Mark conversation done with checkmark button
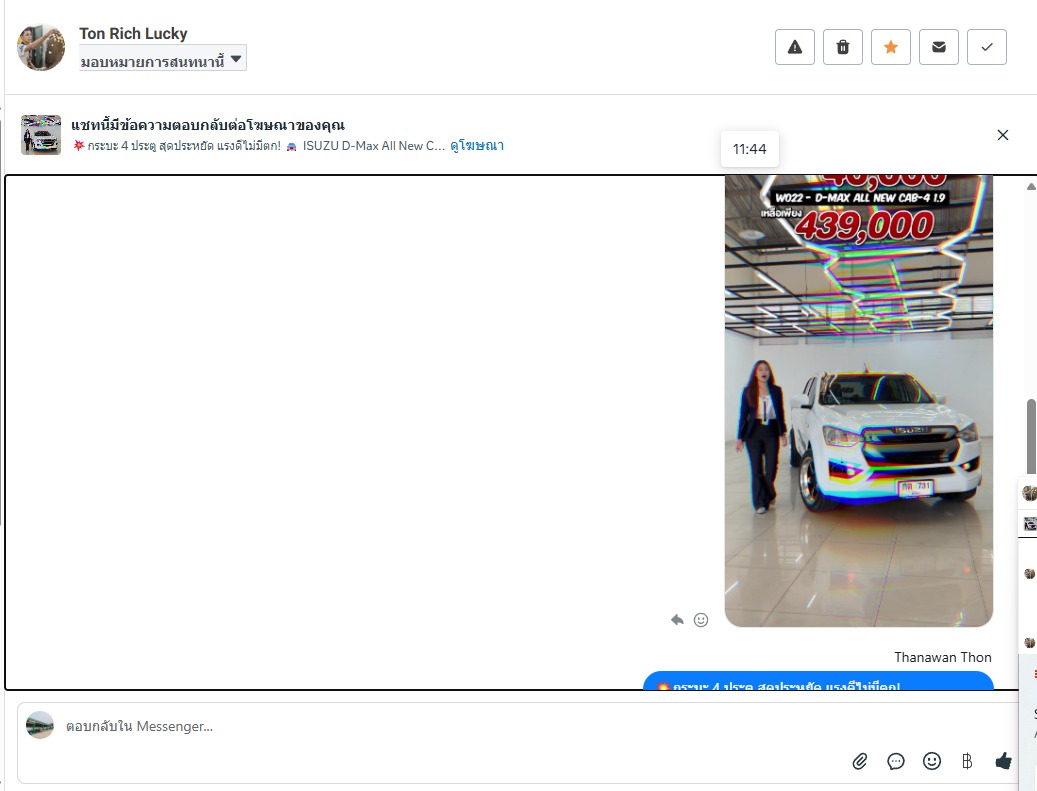 point(987,47)
